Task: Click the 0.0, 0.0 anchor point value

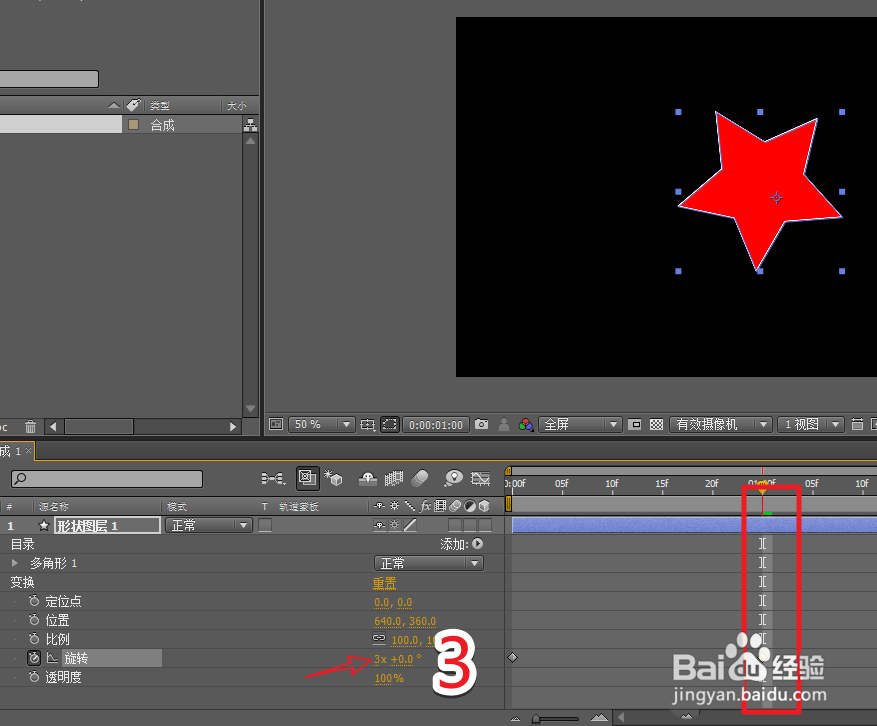Action: [393, 602]
